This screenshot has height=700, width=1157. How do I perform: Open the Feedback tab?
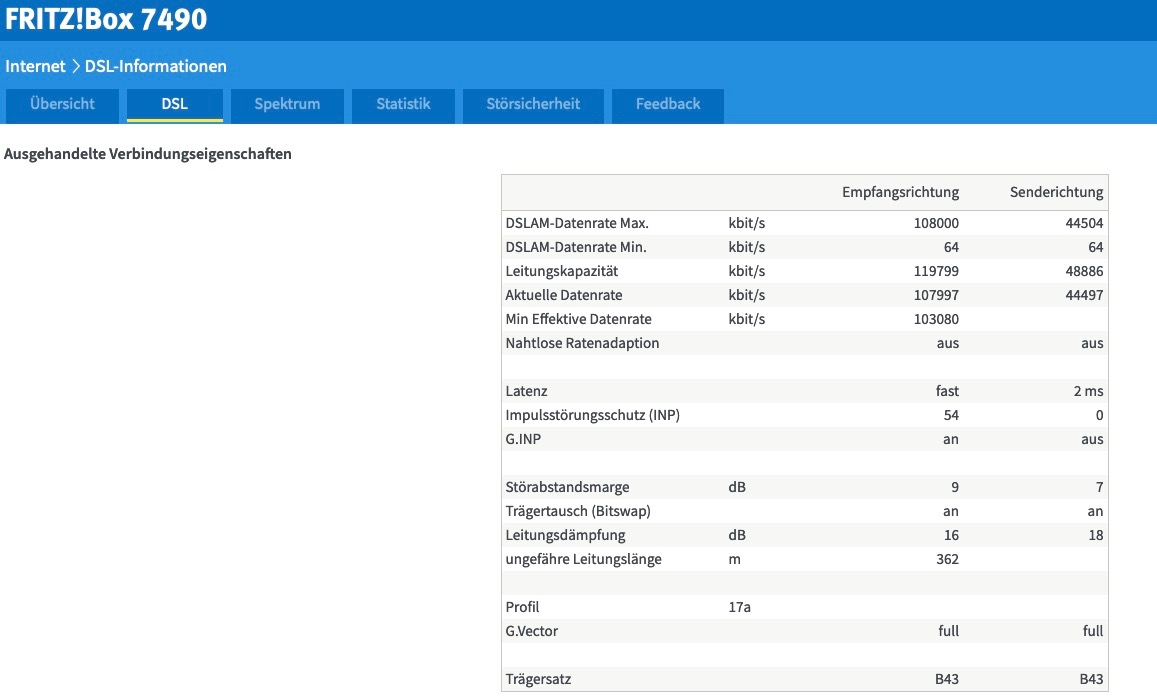point(668,105)
